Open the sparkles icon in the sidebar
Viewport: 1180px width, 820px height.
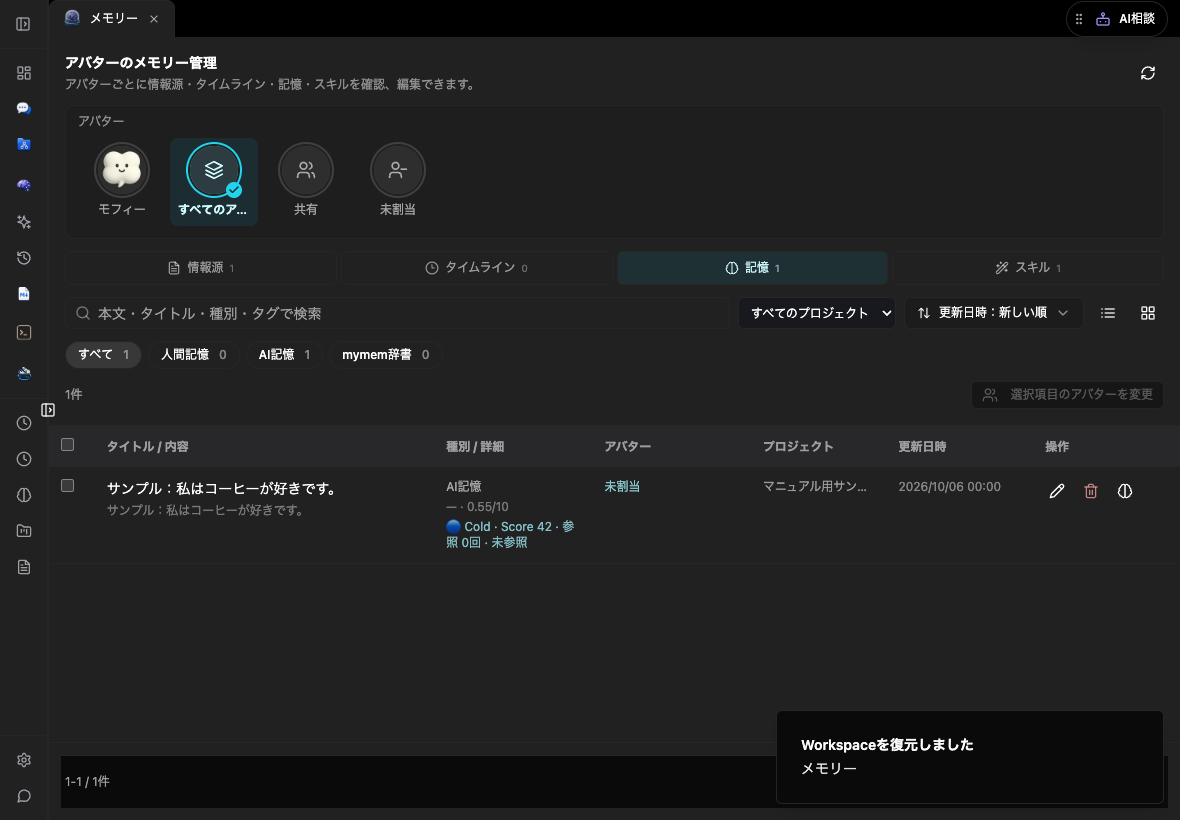point(23,222)
